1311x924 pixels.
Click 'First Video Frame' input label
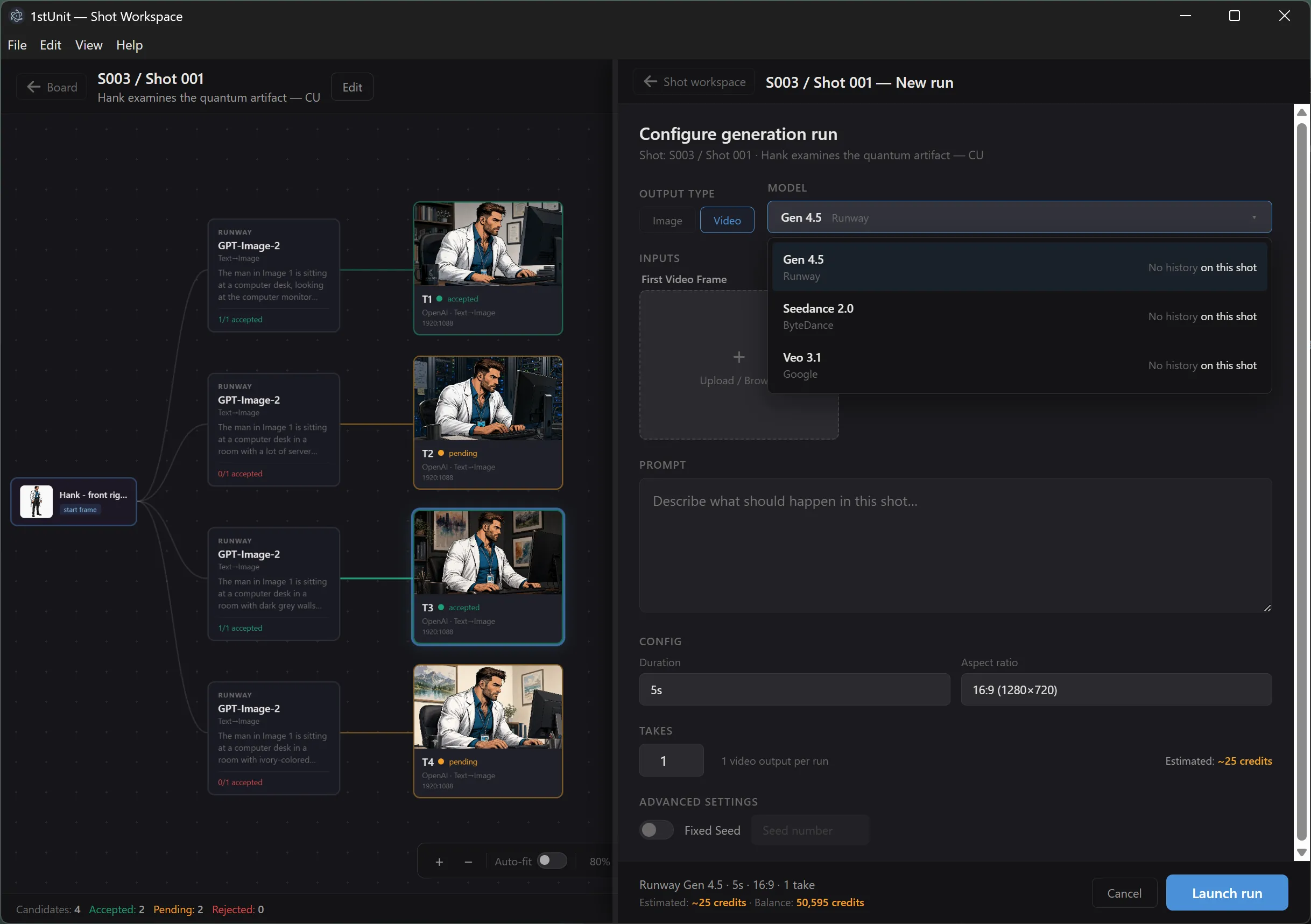click(x=683, y=279)
